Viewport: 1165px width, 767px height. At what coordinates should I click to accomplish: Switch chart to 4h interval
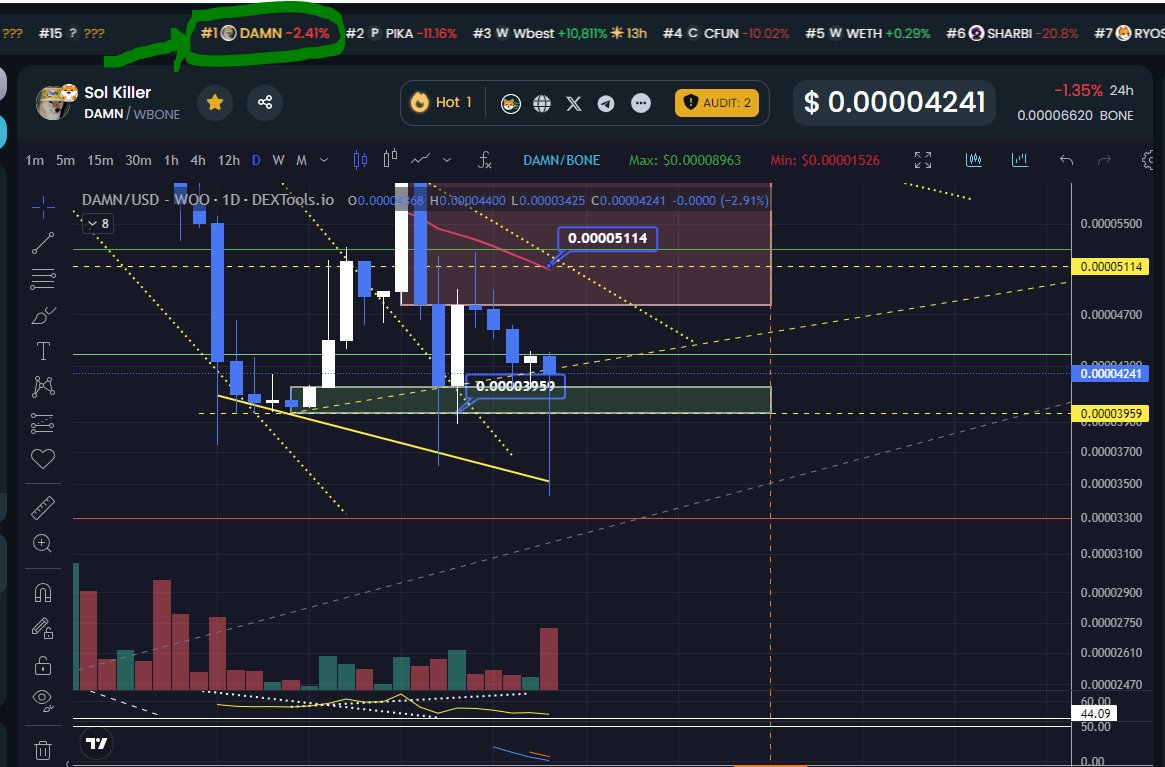click(198, 160)
